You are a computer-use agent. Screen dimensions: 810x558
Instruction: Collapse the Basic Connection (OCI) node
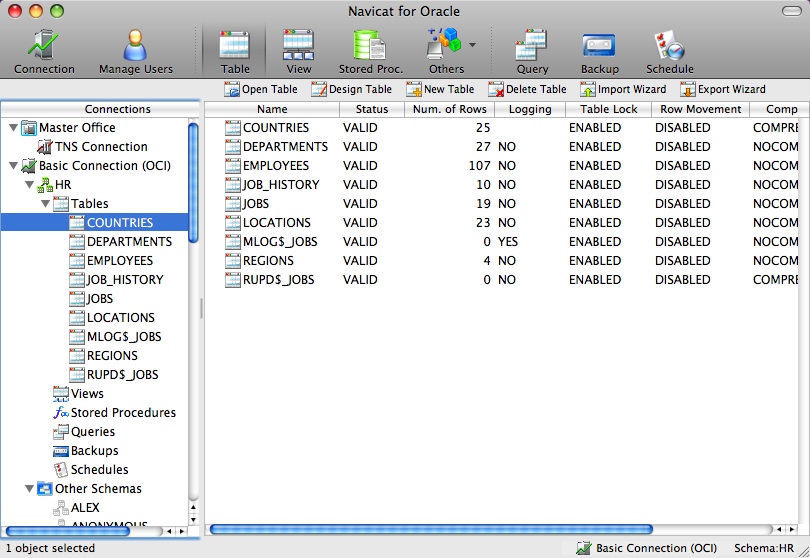tap(13, 165)
